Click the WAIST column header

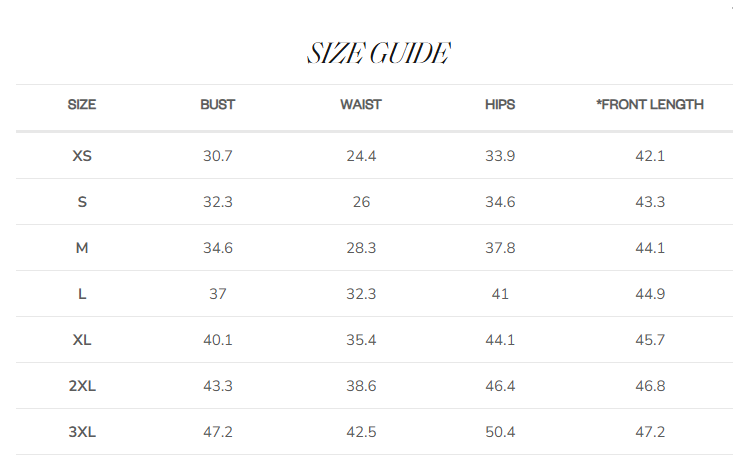[x=361, y=104]
